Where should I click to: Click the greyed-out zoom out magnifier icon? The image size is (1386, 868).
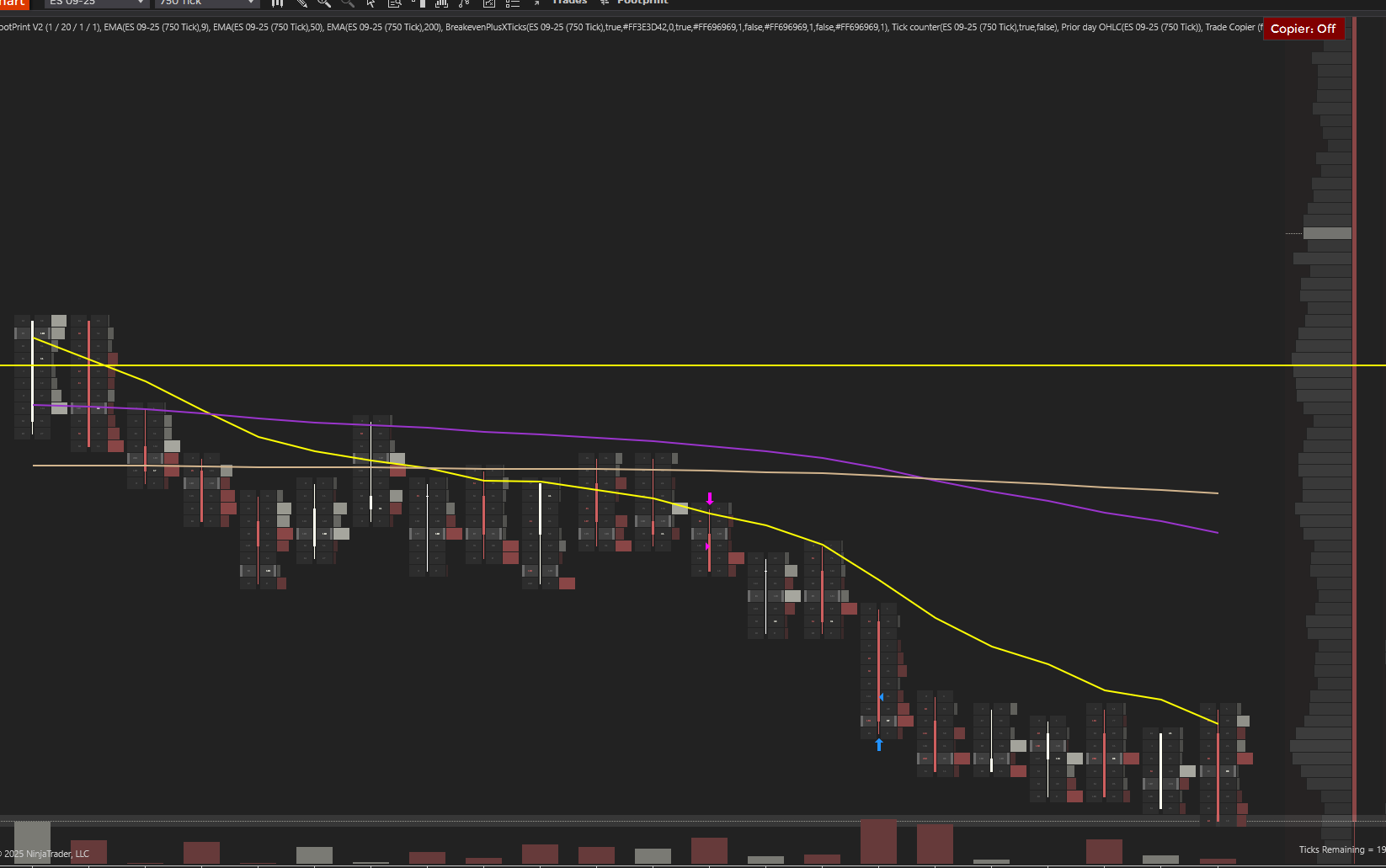click(348, 3)
